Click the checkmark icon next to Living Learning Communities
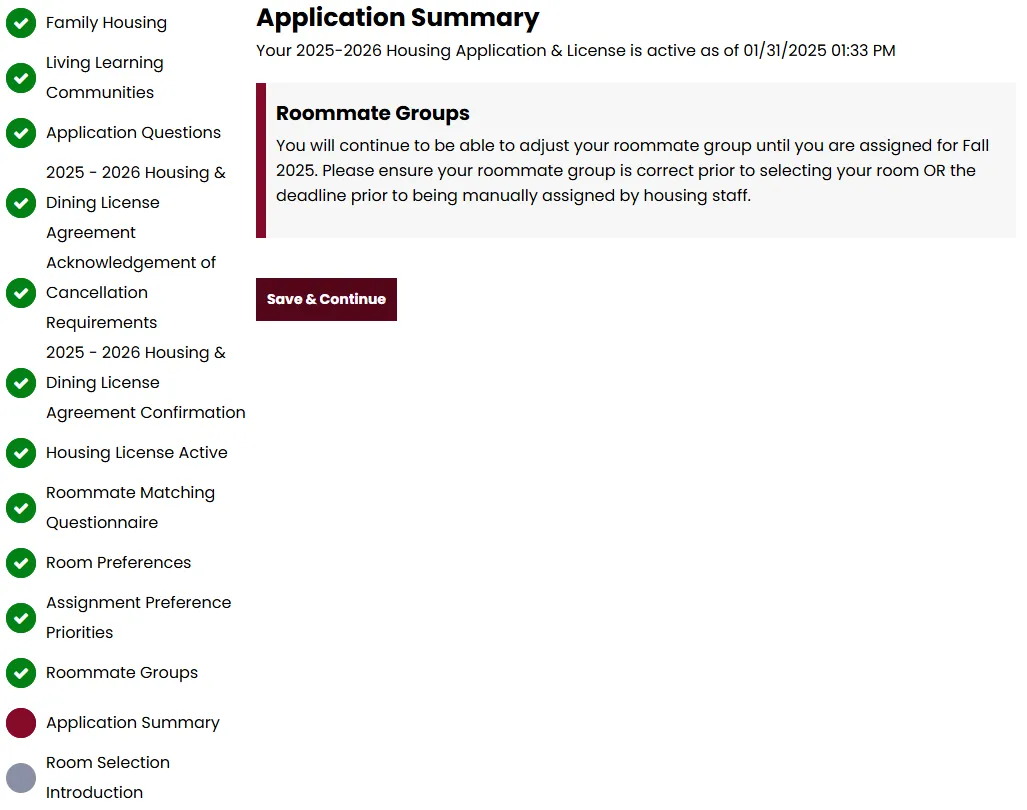 pos(21,78)
